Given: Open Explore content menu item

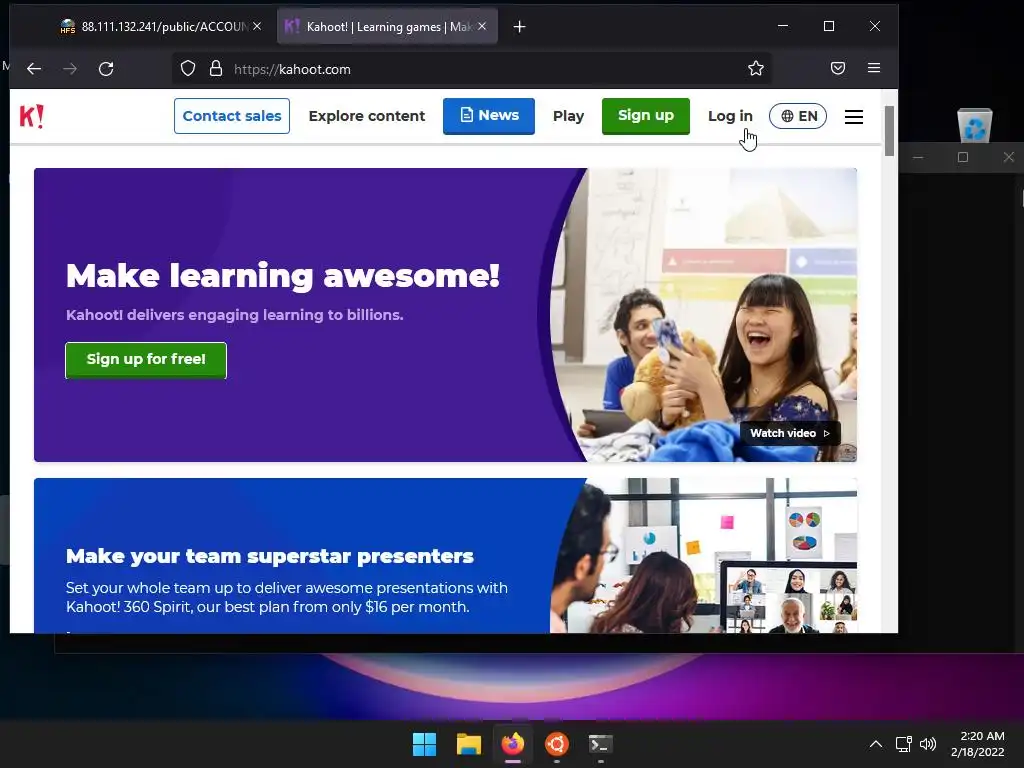Looking at the screenshot, I should 366,116.
